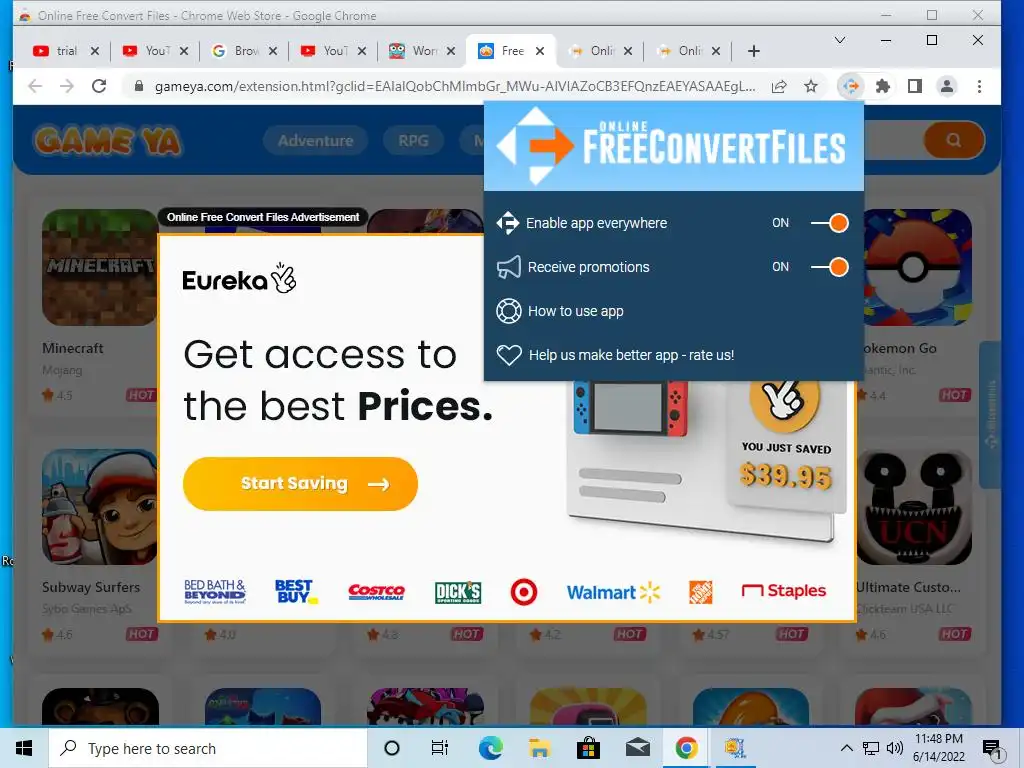Click the Windows search box

tap(208, 748)
